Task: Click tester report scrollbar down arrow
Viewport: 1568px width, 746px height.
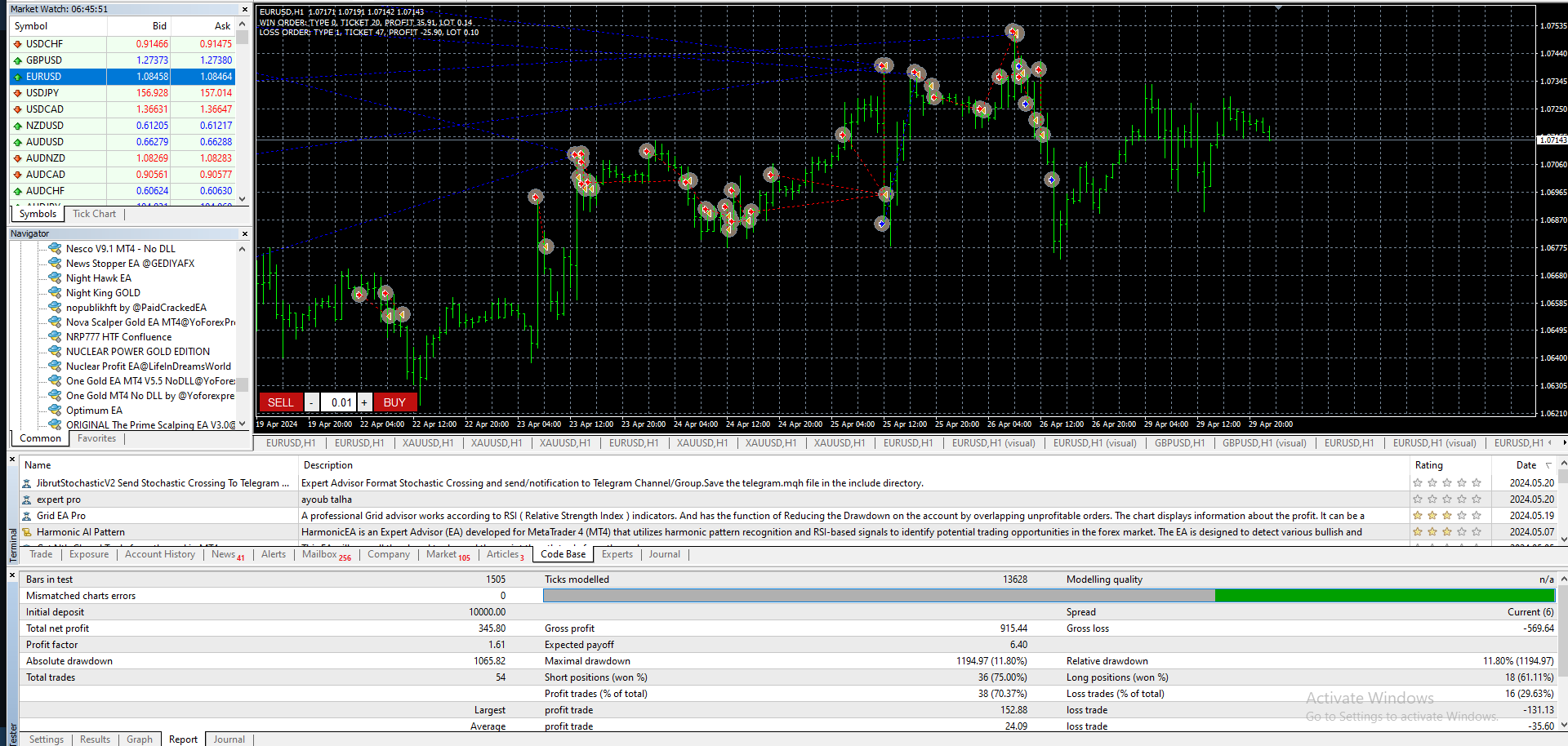Action: point(1563,725)
